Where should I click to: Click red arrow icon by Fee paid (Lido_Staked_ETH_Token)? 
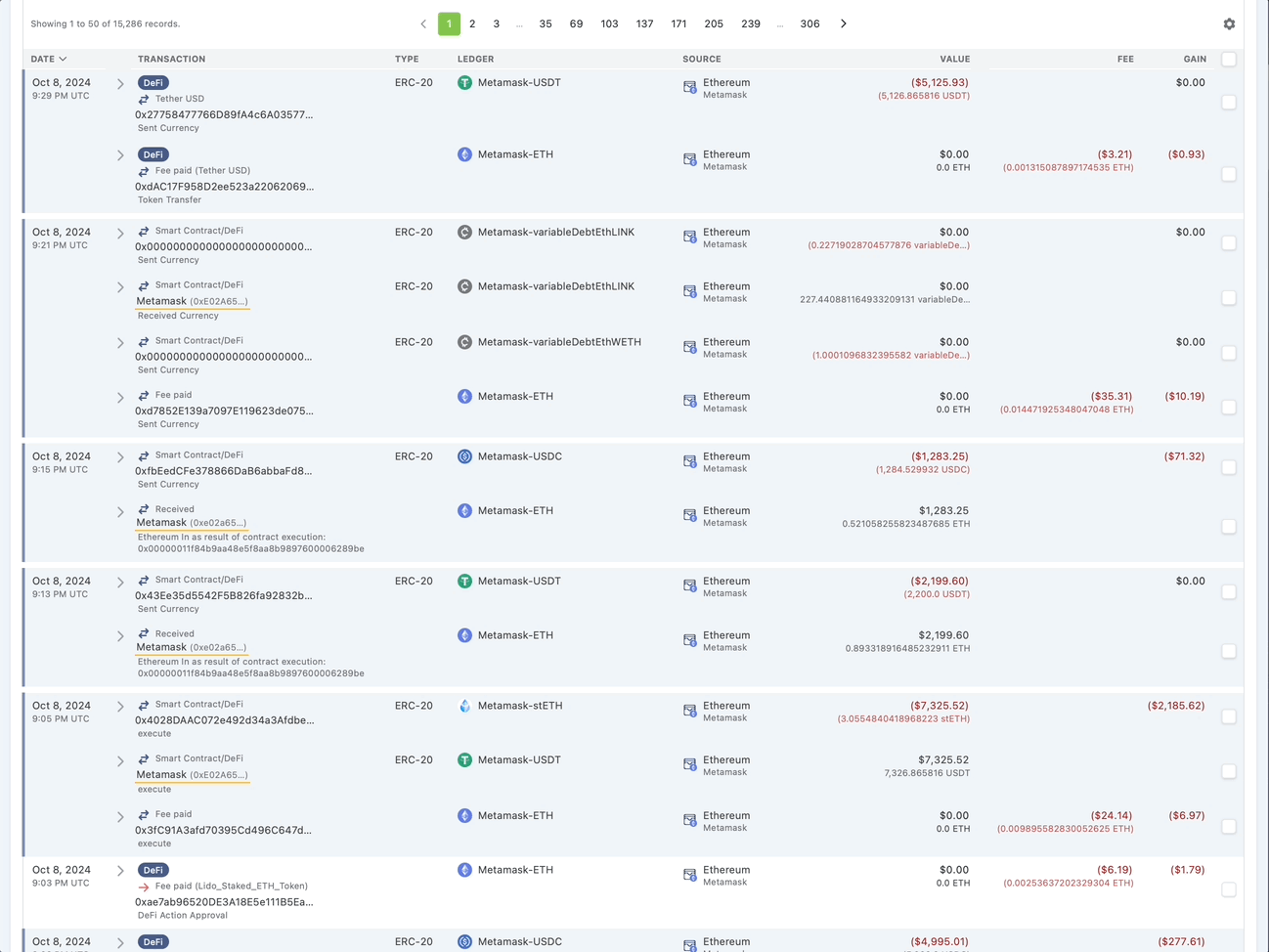tap(144, 887)
